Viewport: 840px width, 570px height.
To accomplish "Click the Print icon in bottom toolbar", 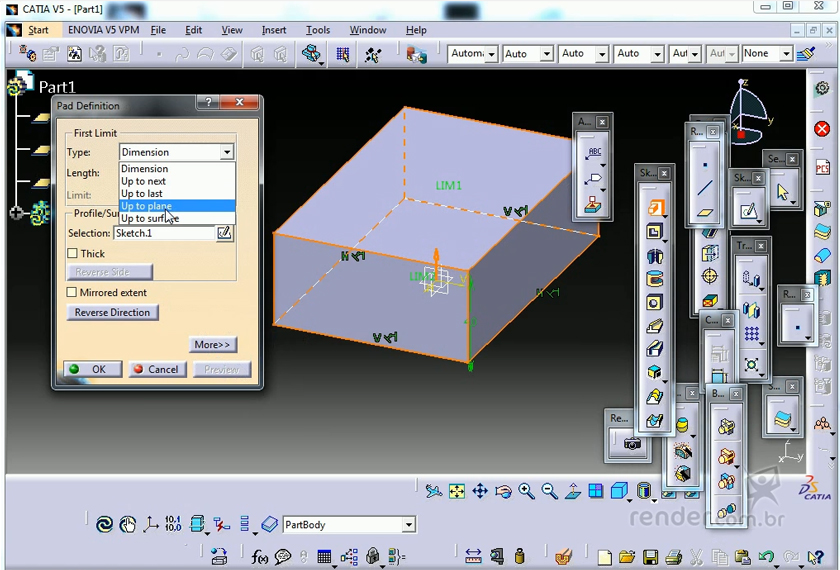I will coord(673,557).
